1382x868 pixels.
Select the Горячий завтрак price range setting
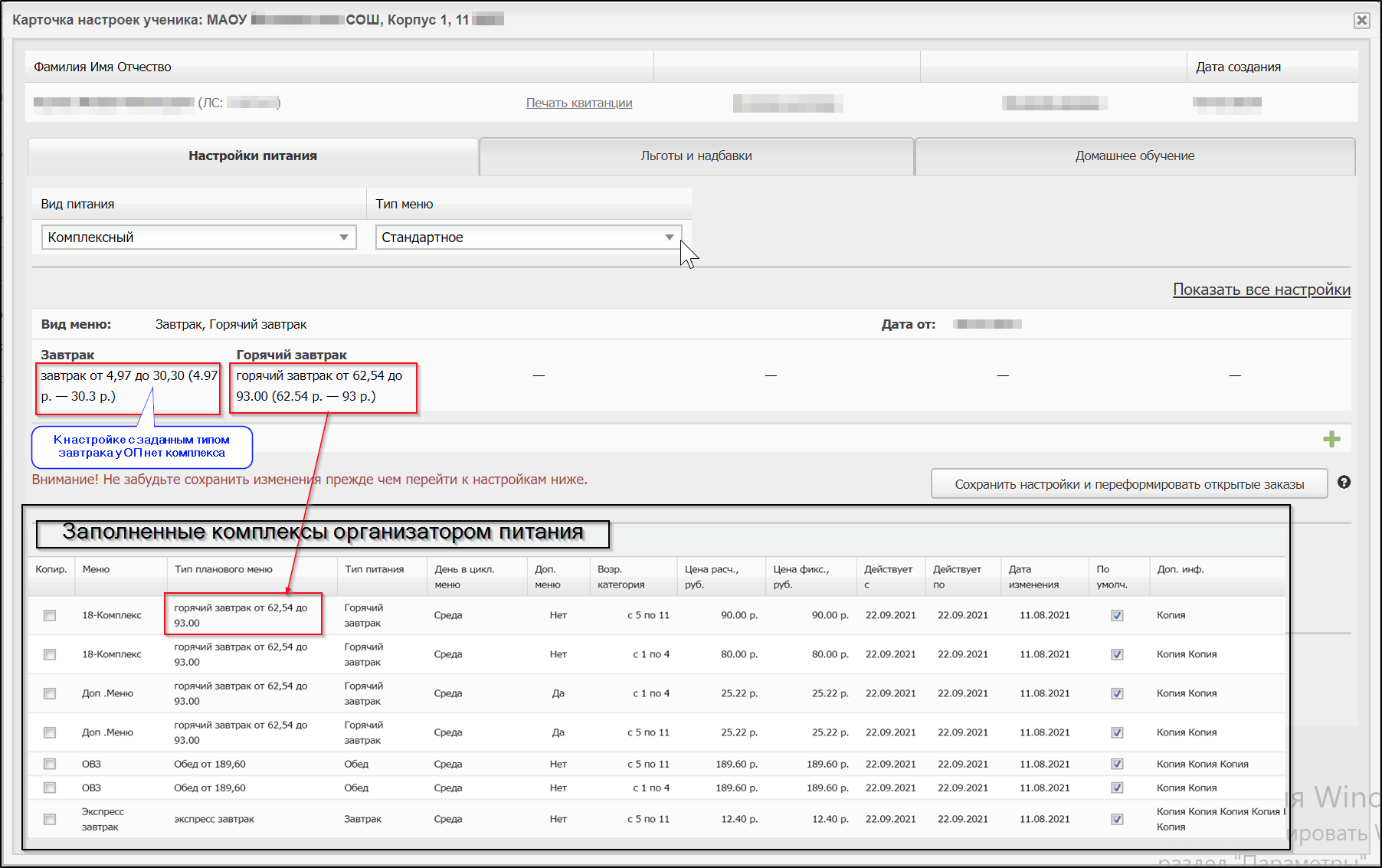tap(319, 386)
